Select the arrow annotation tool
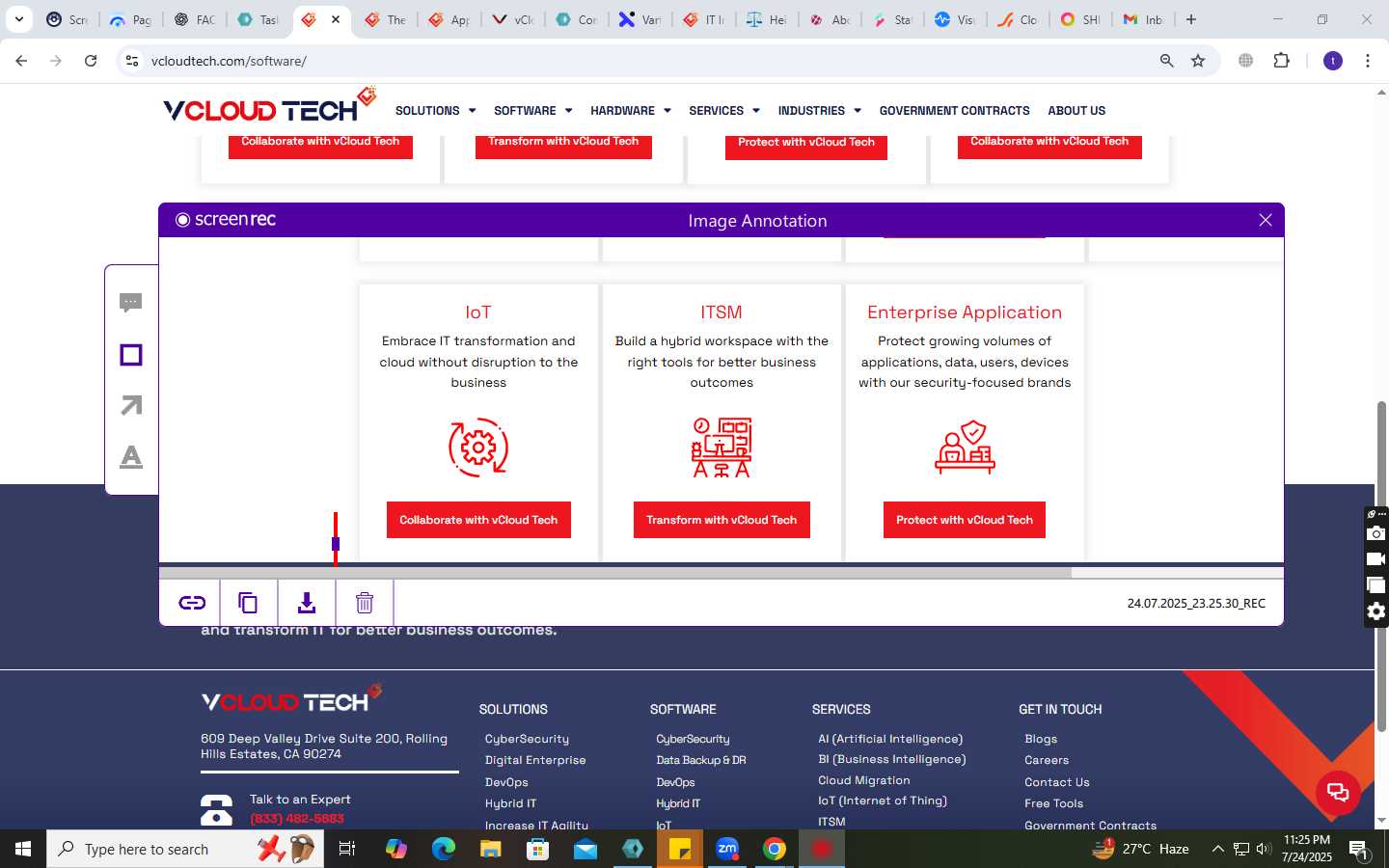 tap(131, 405)
